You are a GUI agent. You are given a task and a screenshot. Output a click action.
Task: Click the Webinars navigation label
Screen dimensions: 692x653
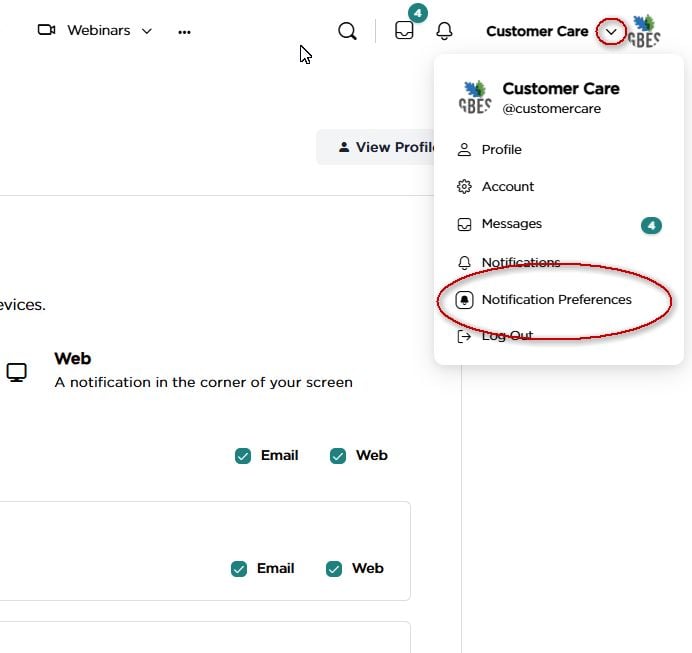99,30
